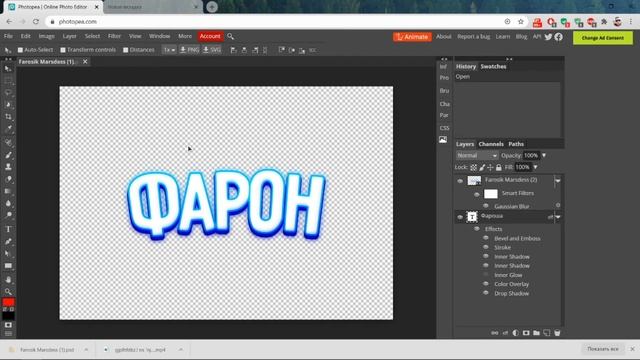Open the image panel icon in side strip

(x=443, y=140)
